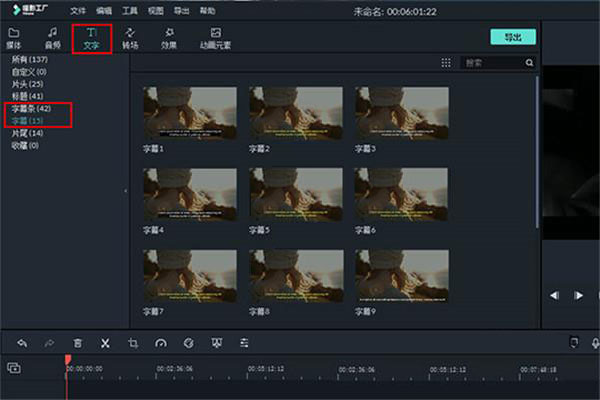Select the 字幕8 thumbnail

pos(296,276)
